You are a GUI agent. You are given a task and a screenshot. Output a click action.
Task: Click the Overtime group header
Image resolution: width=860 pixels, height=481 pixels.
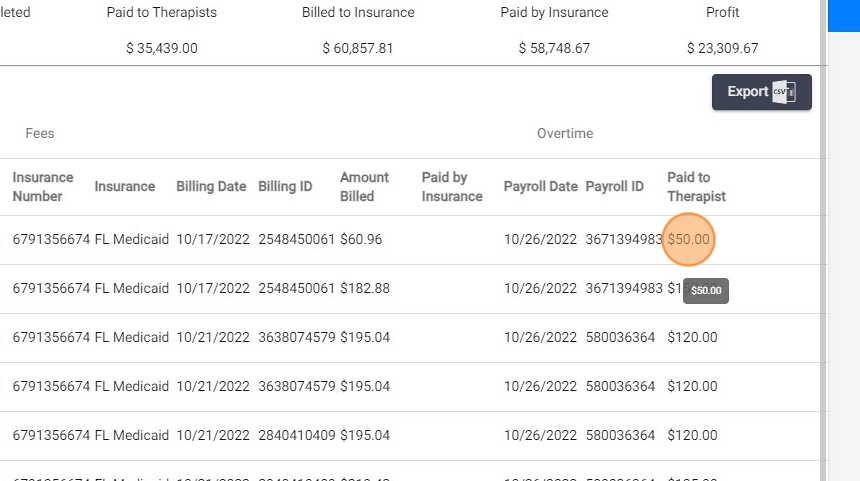point(565,133)
